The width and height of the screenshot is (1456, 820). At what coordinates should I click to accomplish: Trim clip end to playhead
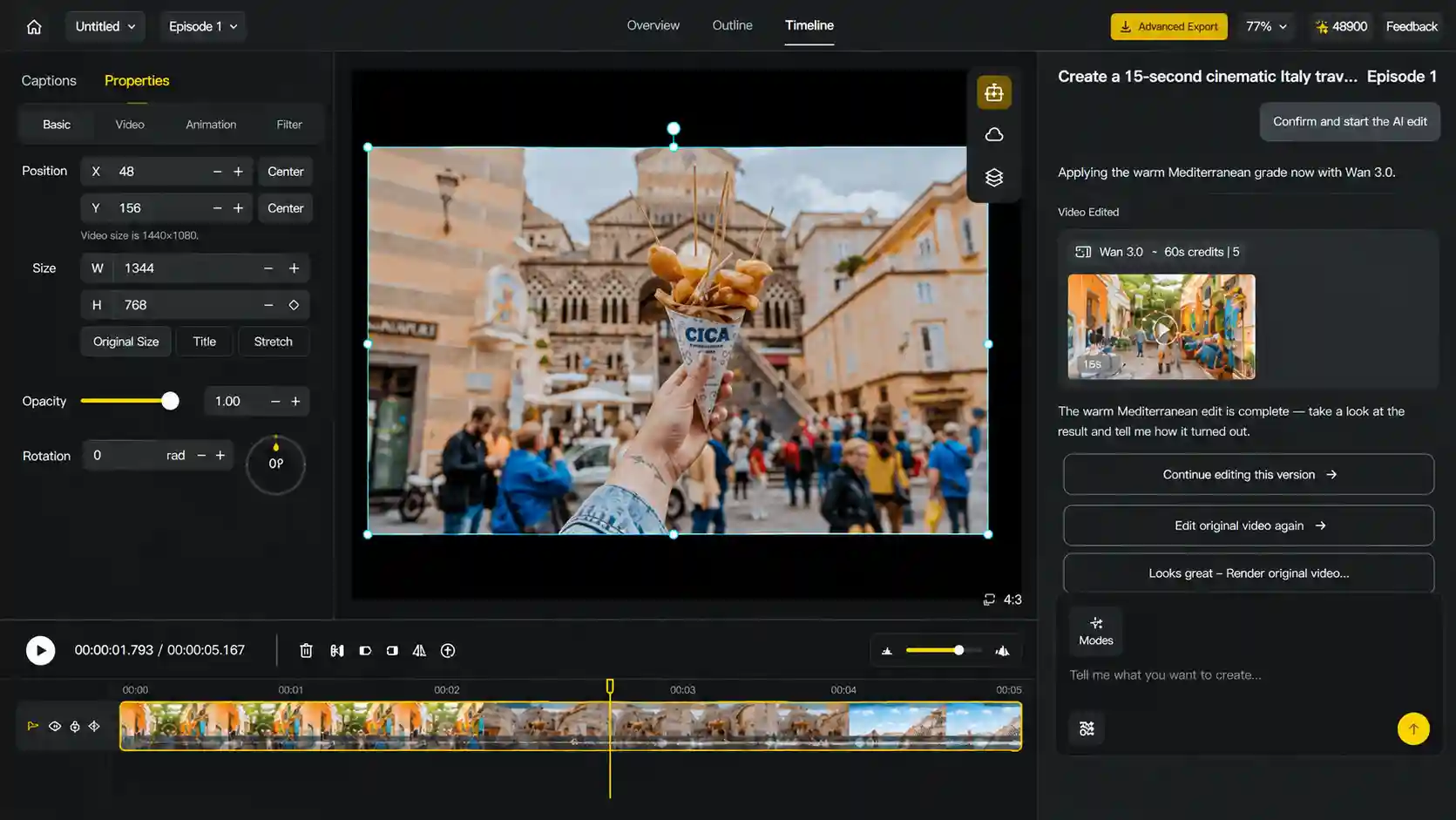point(392,650)
